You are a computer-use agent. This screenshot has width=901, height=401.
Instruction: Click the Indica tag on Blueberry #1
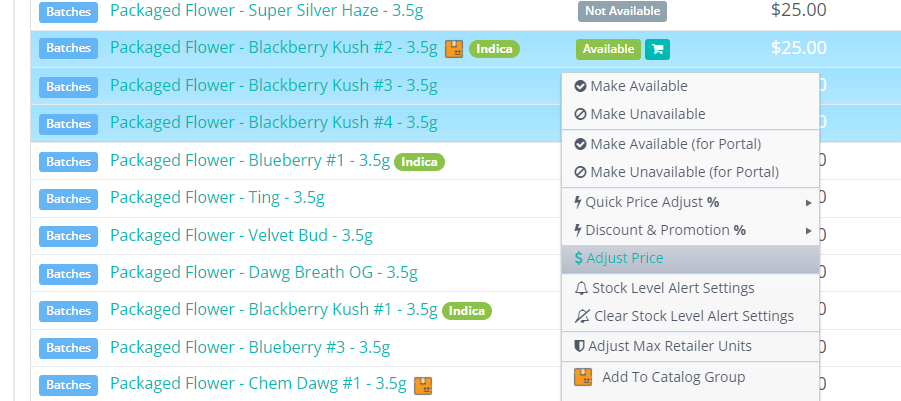pos(420,162)
